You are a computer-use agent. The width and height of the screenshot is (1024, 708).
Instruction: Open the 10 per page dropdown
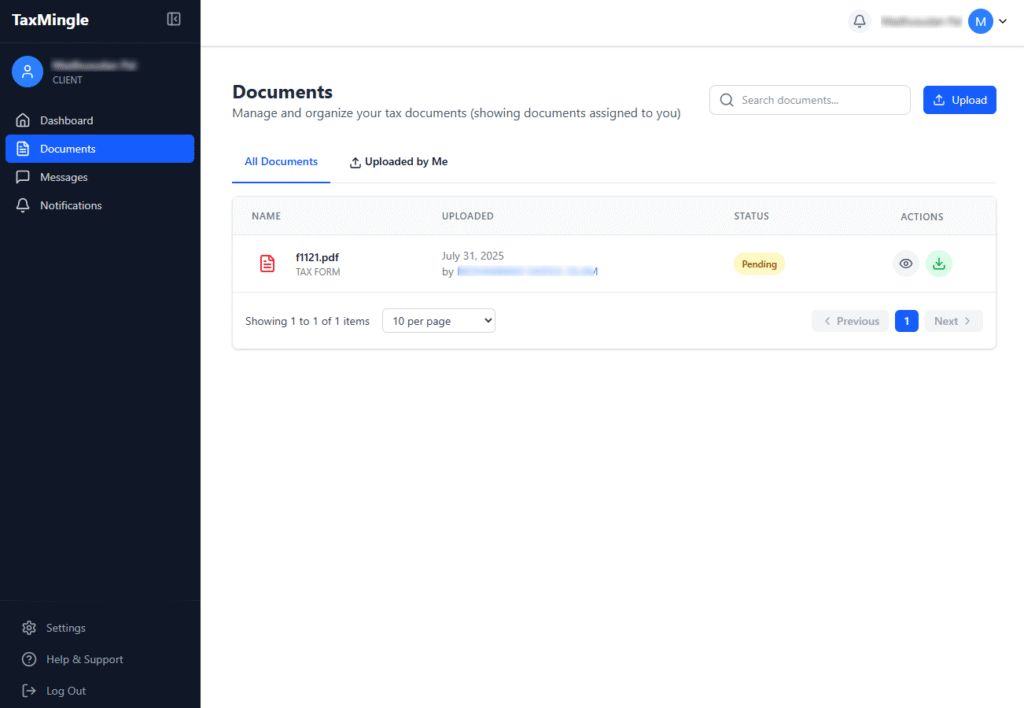point(439,321)
